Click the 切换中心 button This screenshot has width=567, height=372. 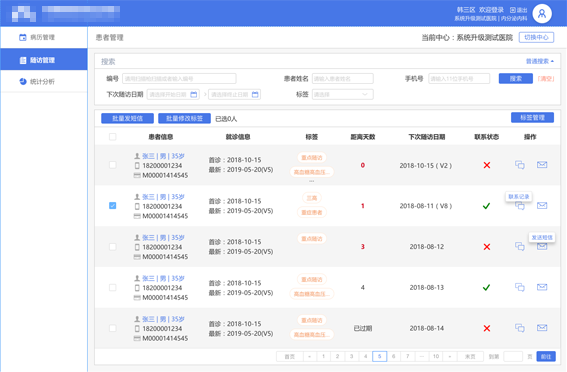536,37
